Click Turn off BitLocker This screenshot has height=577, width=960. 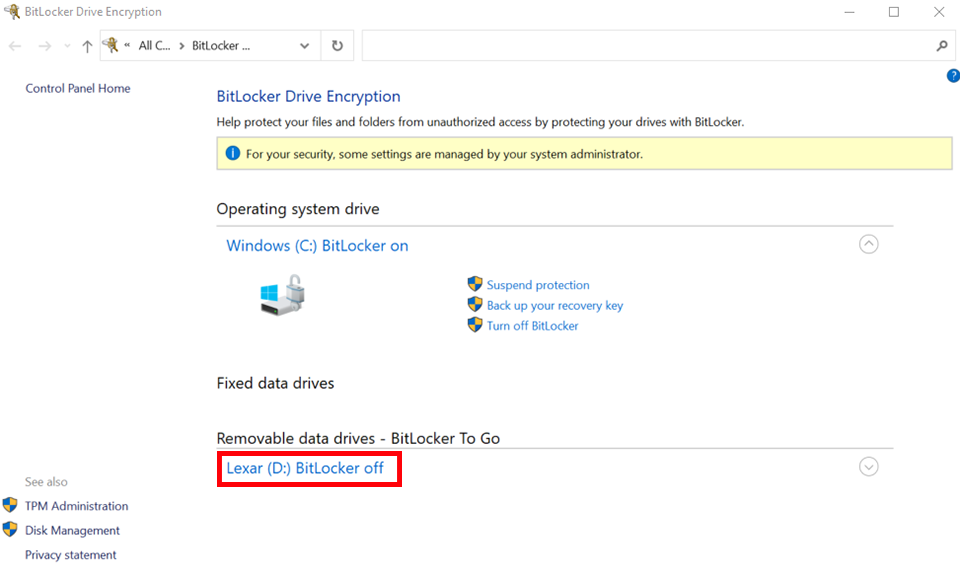[x=532, y=326]
